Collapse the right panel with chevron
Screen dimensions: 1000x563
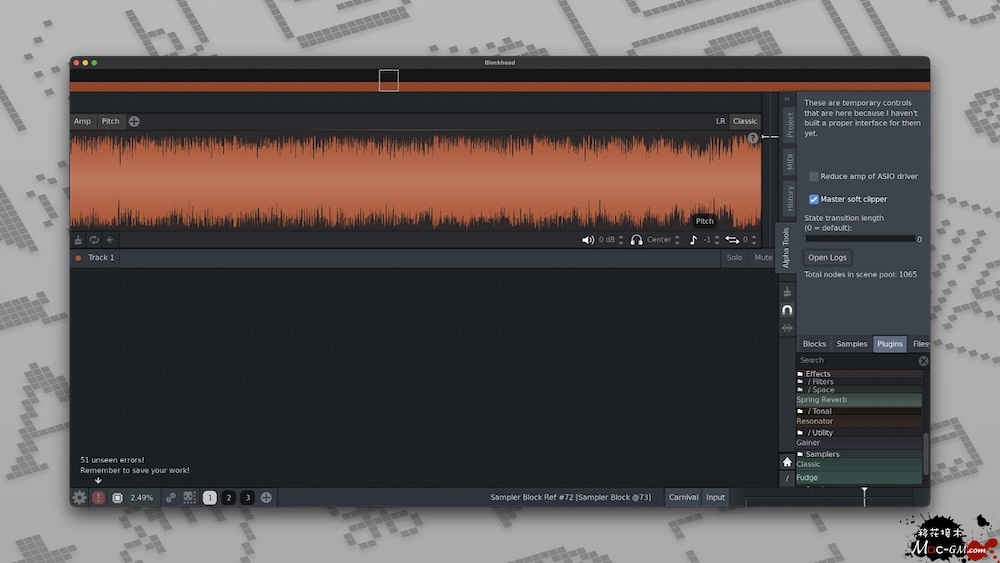tap(787, 100)
